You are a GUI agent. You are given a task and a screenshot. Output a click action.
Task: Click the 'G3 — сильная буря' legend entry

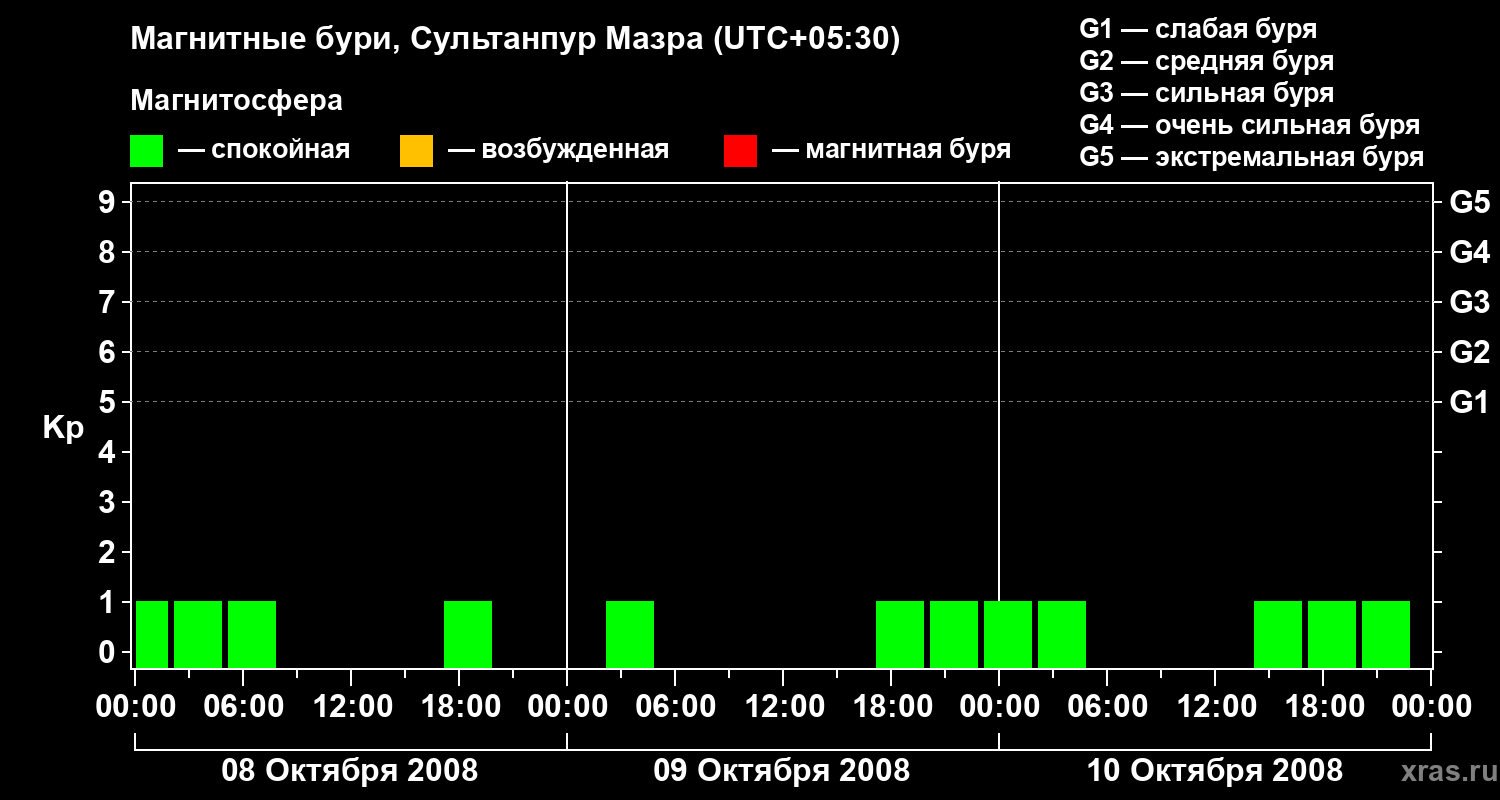(1206, 93)
